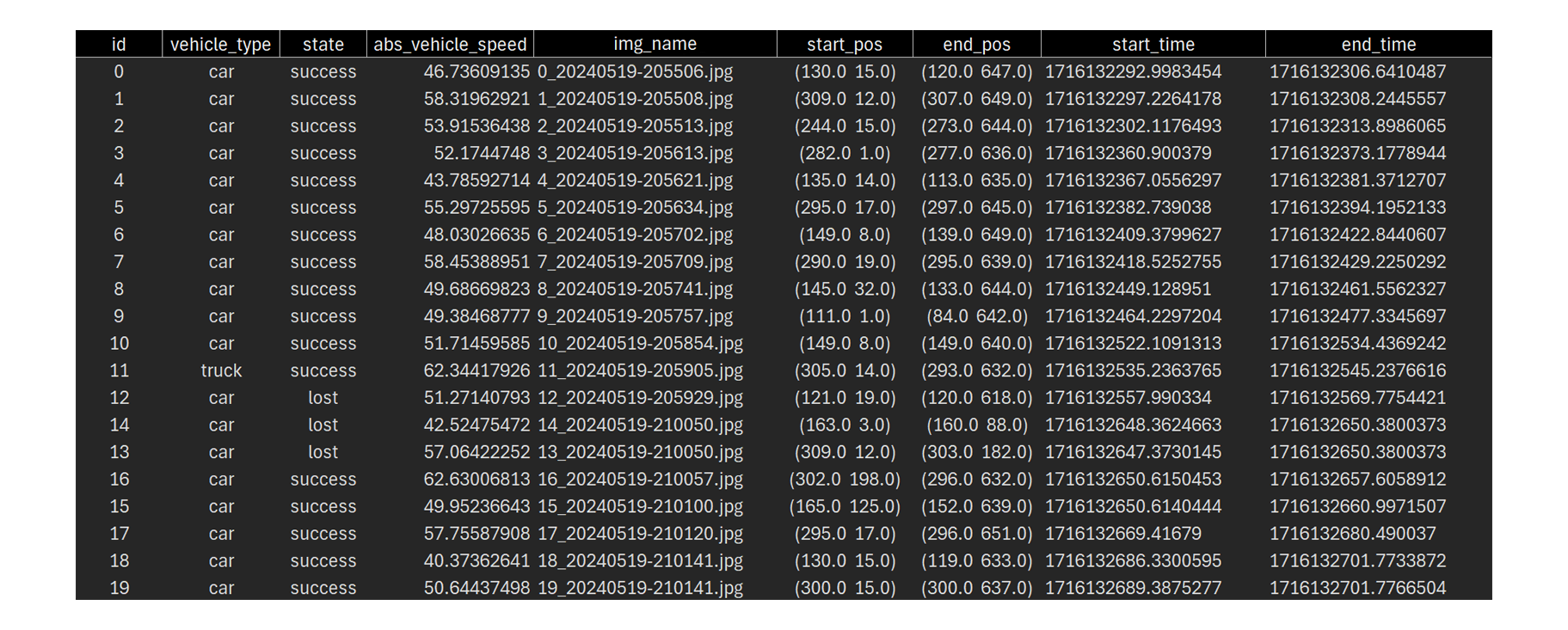Select image name 14_20240519-210050.jpg
Screen dimensions: 1568x630
(640, 425)
